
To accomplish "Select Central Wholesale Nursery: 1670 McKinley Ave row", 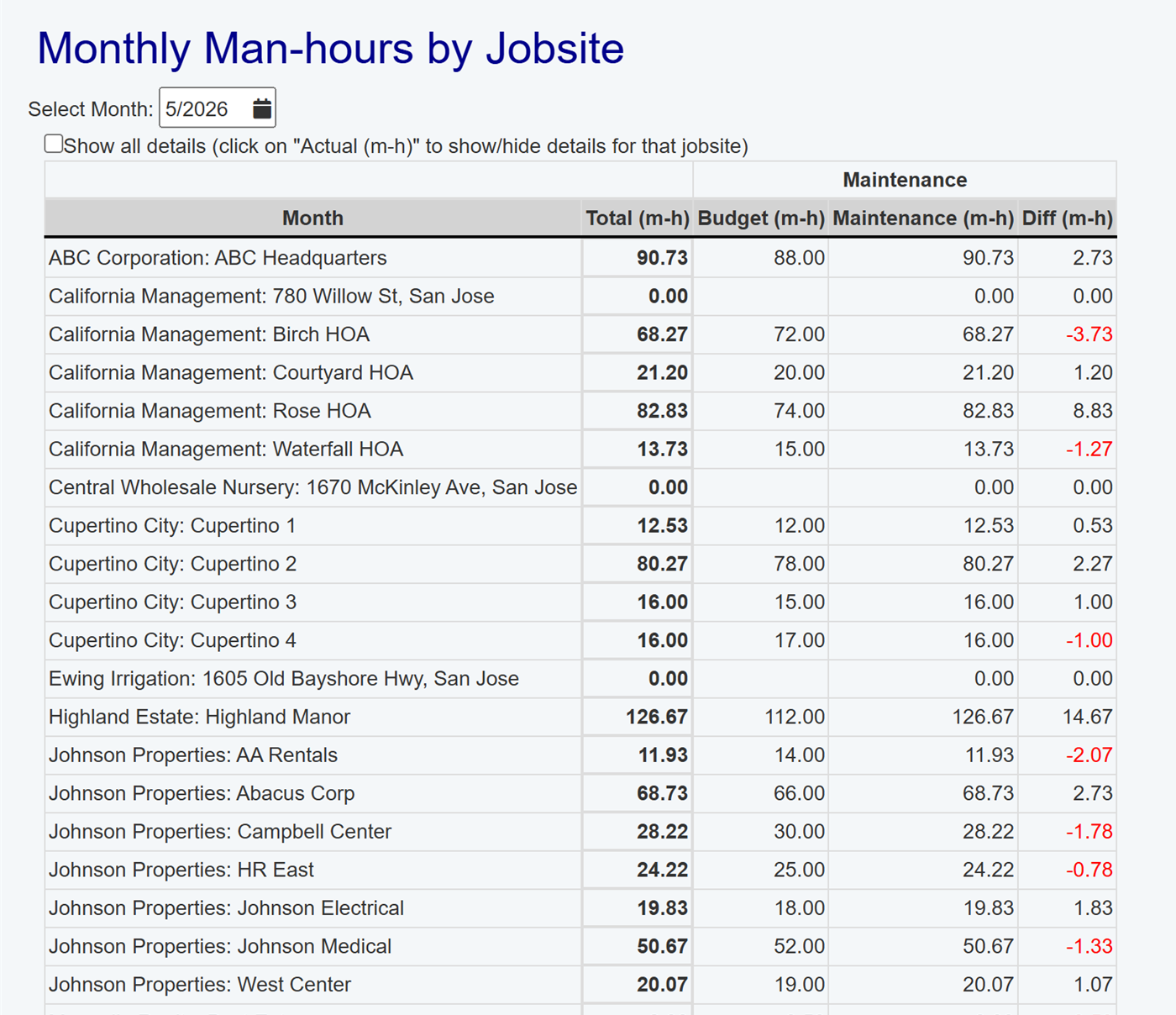I will tap(312, 487).
